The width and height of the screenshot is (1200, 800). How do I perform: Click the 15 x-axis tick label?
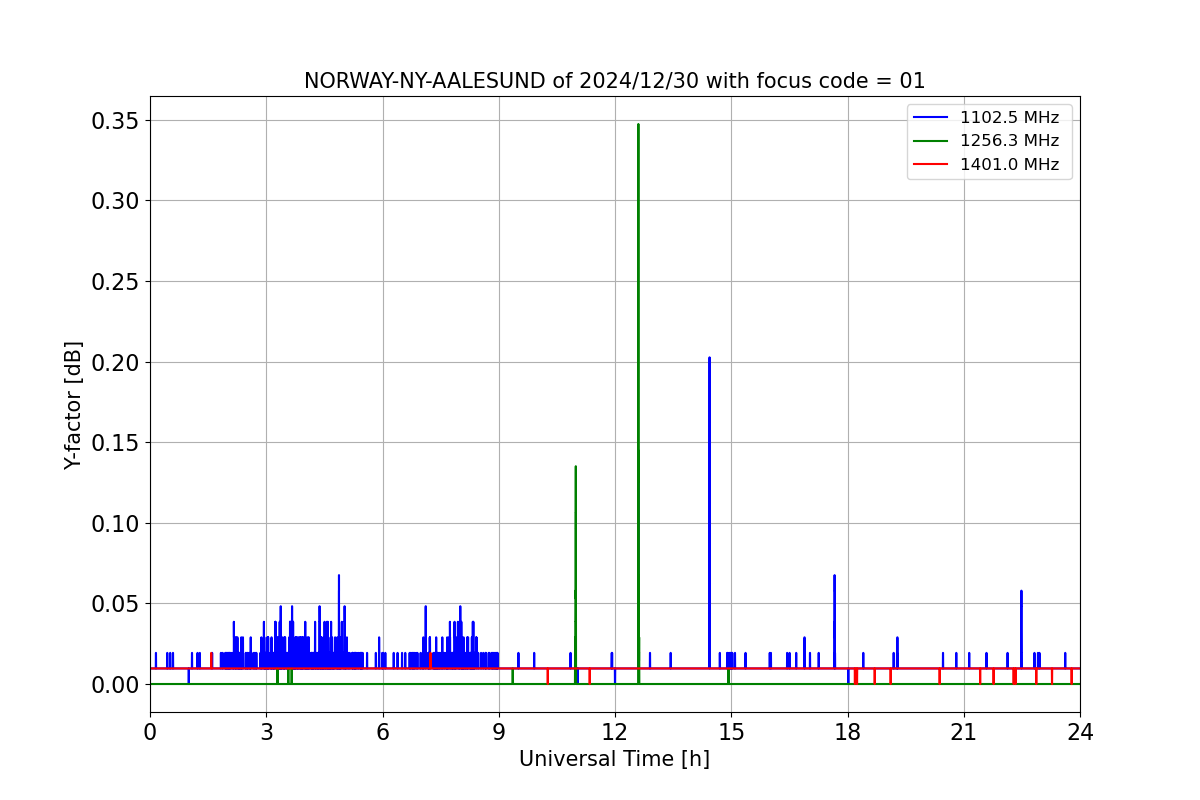click(x=731, y=732)
